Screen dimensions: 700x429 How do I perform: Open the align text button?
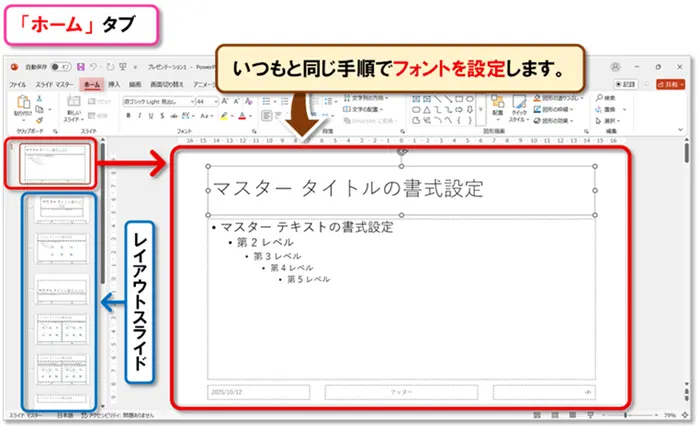click(363, 109)
